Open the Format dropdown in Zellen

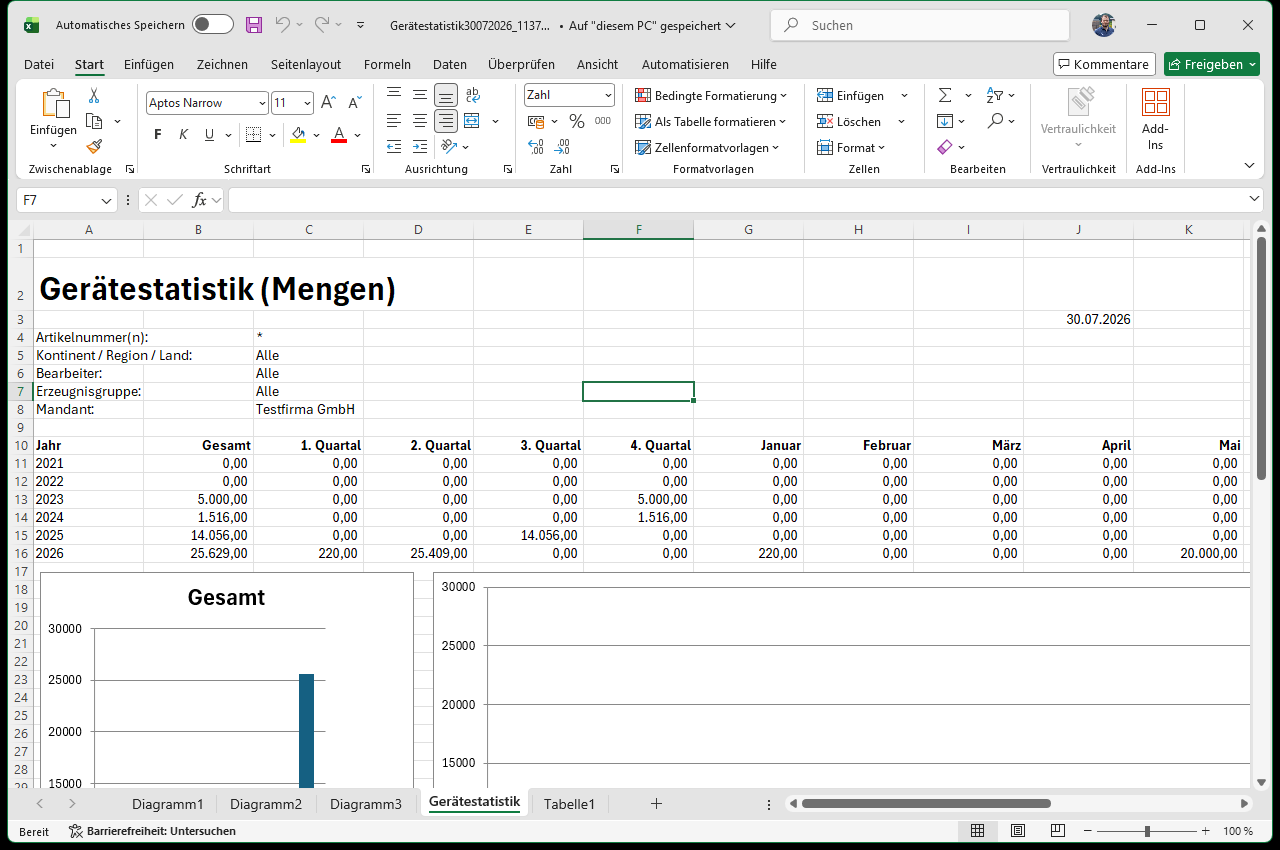pos(852,147)
